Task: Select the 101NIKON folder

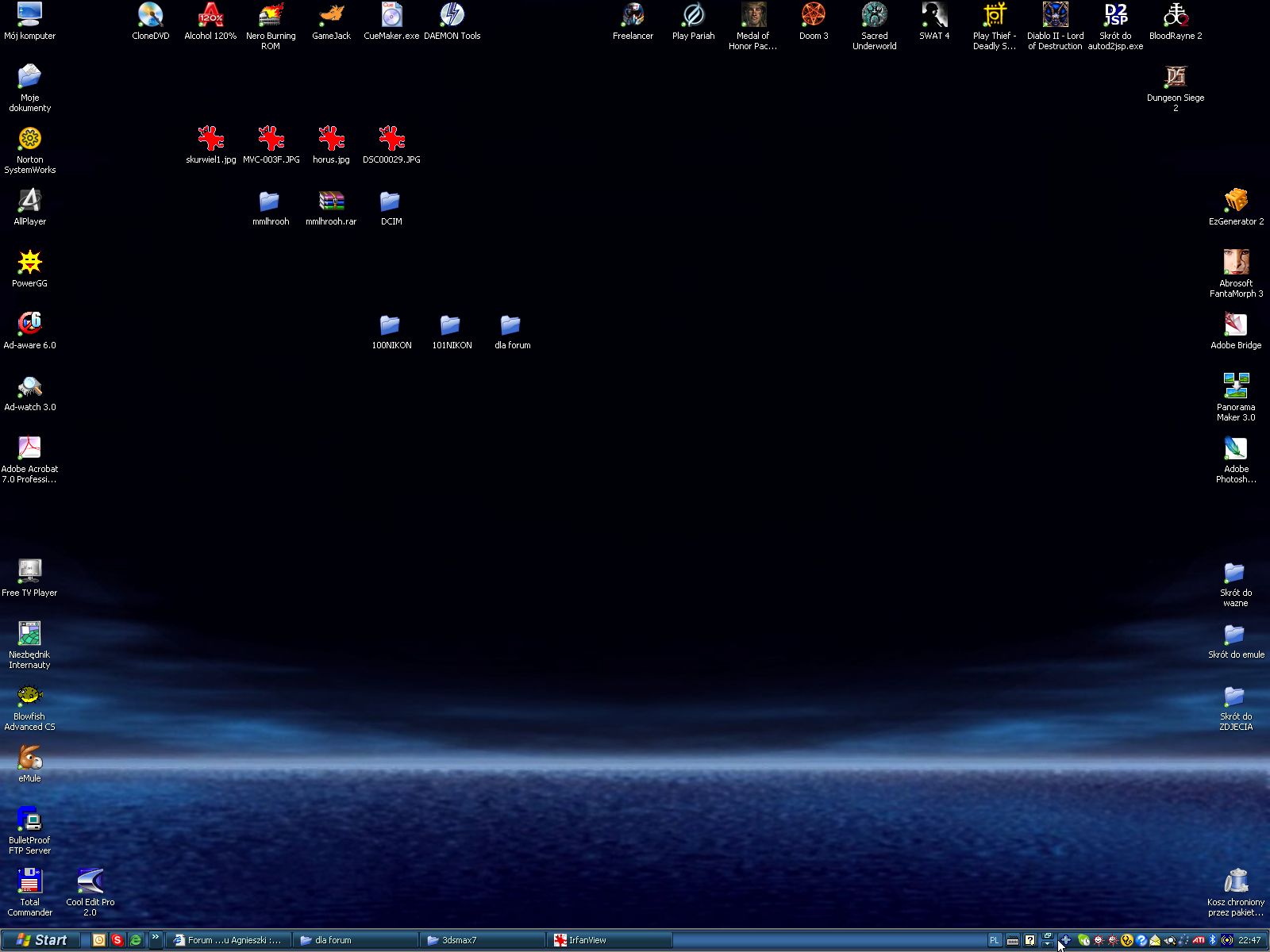Action: 452,325
